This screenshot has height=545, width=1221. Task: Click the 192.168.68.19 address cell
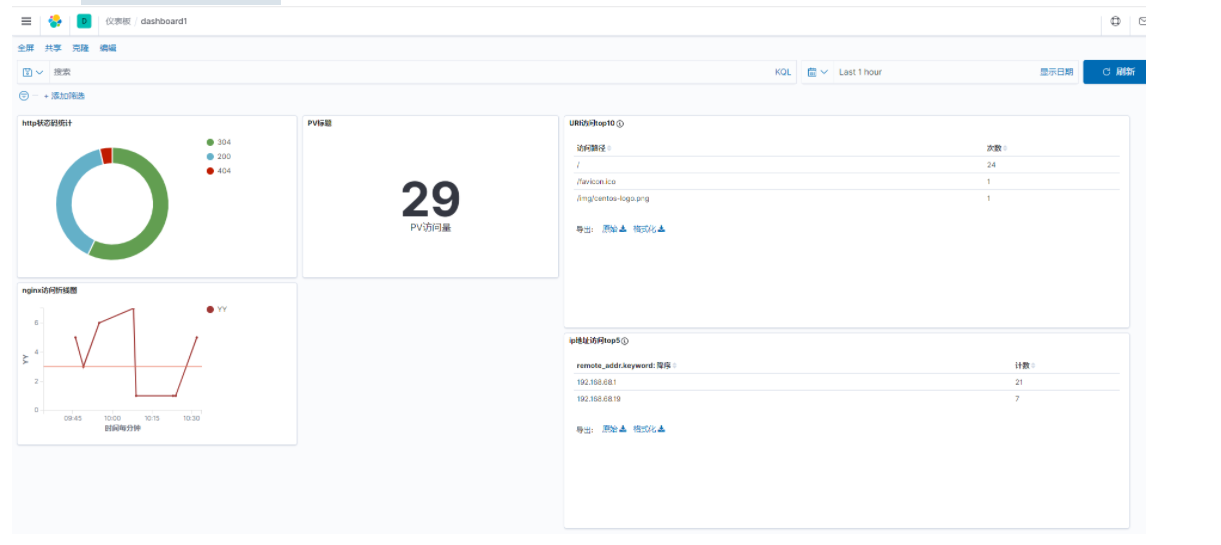(x=598, y=399)
